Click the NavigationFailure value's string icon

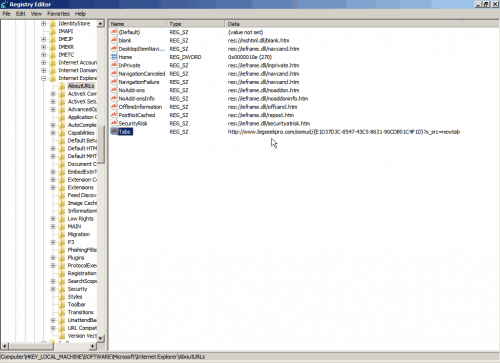[114, 82]
